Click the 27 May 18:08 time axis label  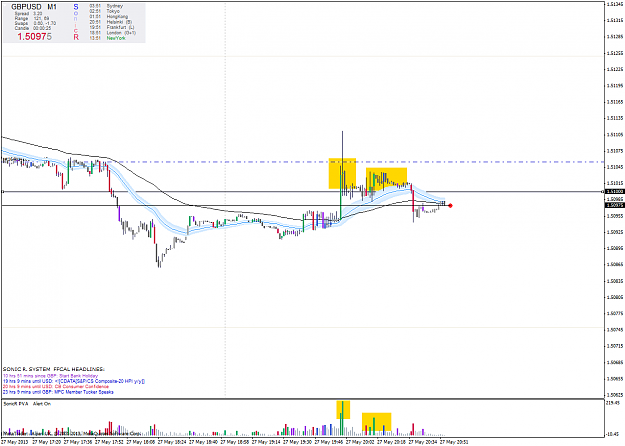click(x=141, y=442)
